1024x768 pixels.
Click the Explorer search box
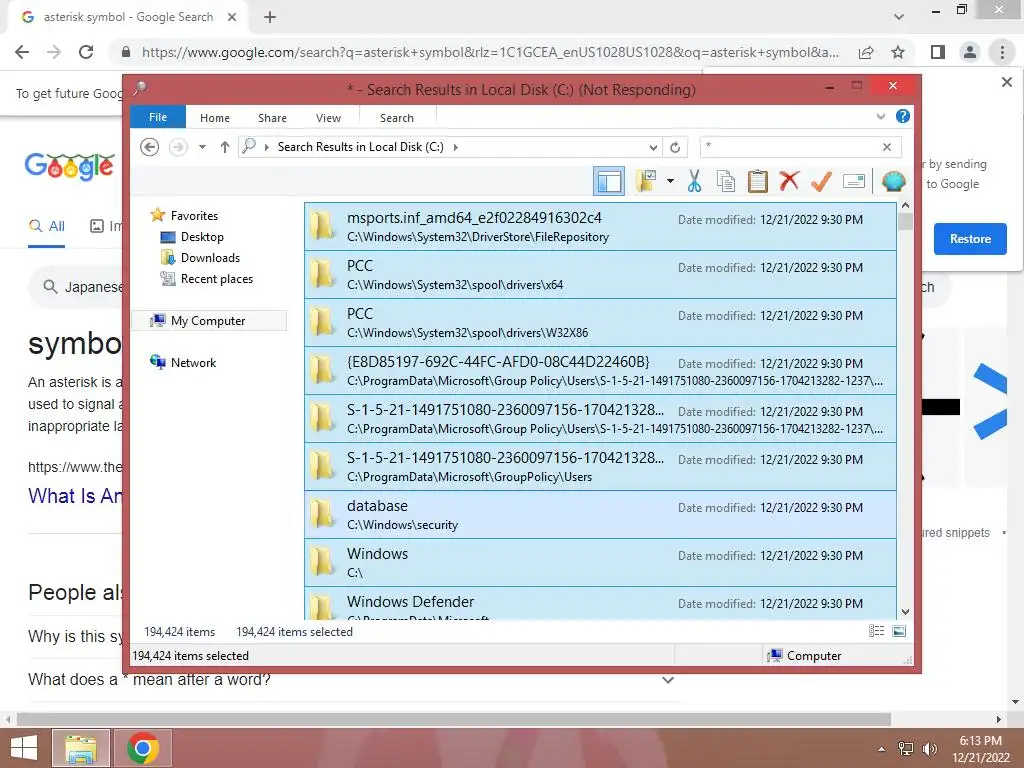pyautogui.click(x=790, y=147)
